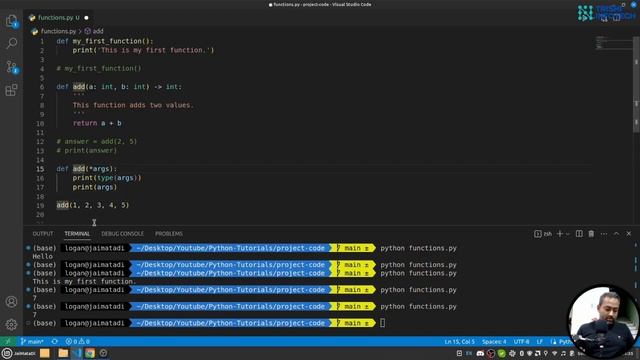Image resolution: width=640 pixels, height=360 pixels.
Task: Click Ln 15, Col 5 in status bar
Action: (460, 341)
